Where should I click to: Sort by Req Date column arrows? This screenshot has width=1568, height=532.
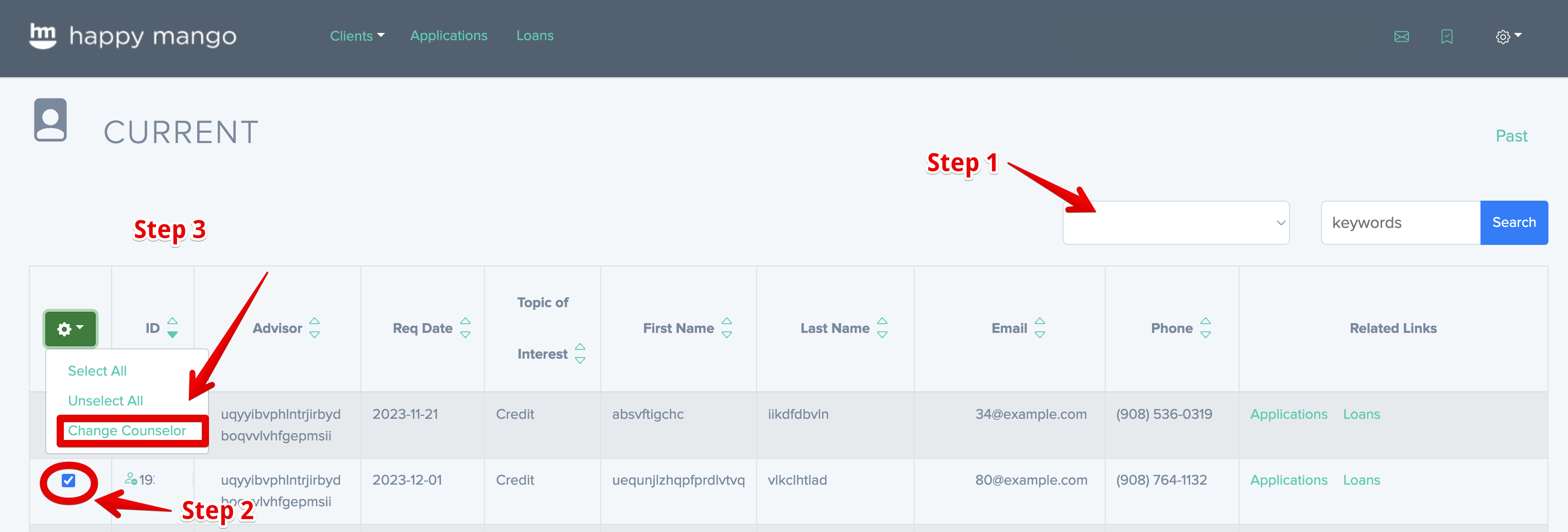click(465, 327)
